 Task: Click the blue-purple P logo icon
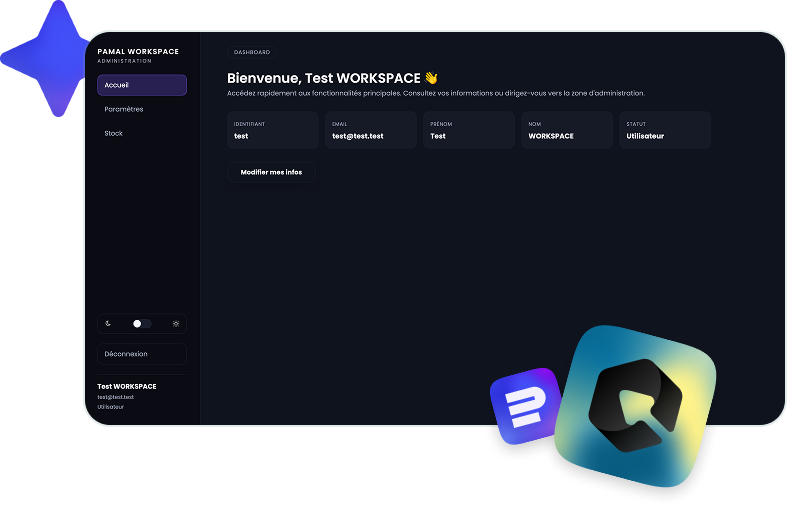(x=525, y=406)
